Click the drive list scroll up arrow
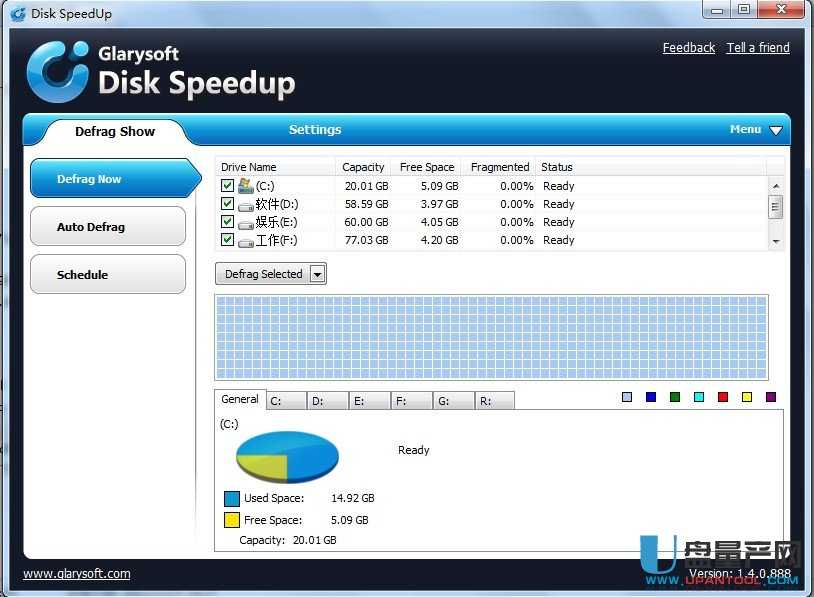 click(x=776, y=186)
